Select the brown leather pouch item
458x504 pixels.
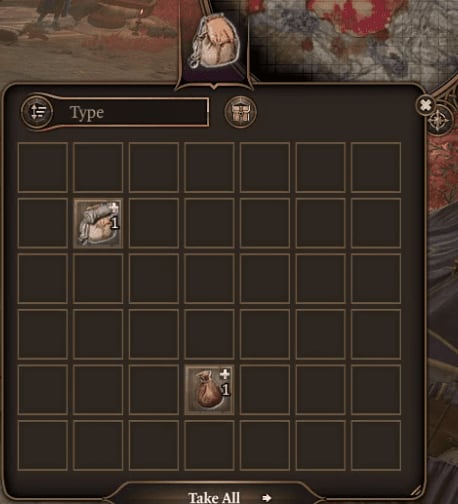[209, 390]
